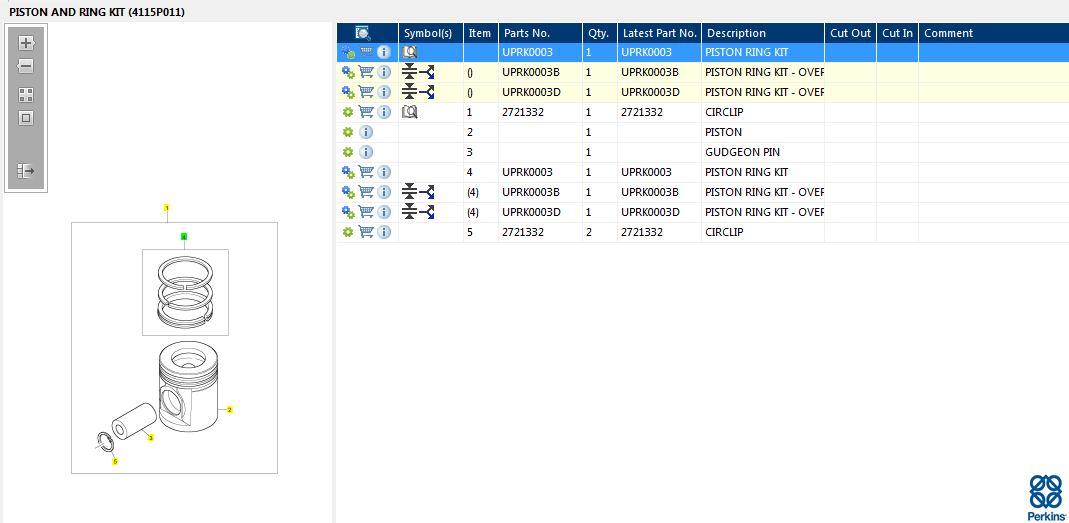
Task: Click gear icon for item 5 CIRCLIP
Action: pyautogui.click(x=348, y=232)
